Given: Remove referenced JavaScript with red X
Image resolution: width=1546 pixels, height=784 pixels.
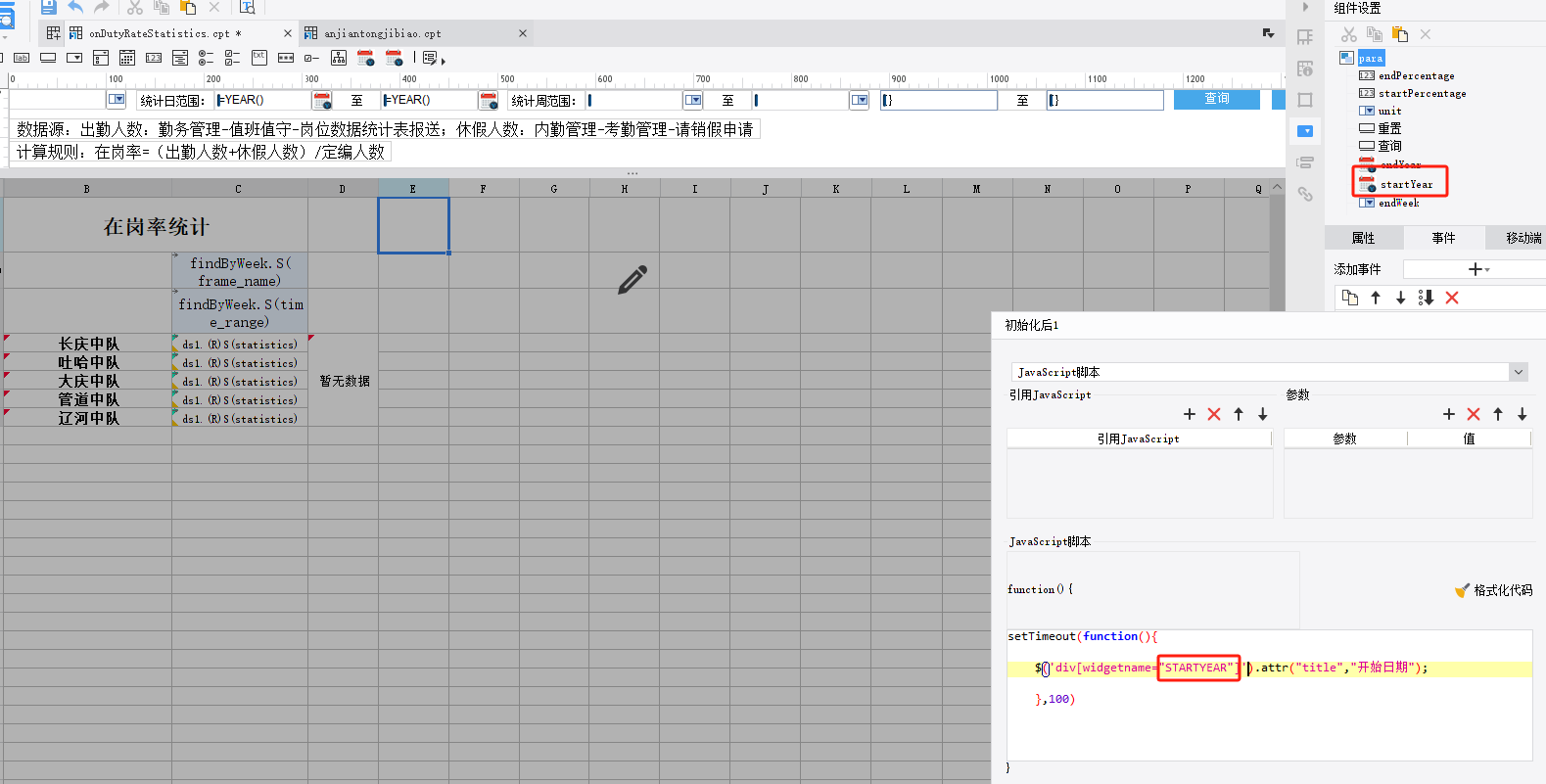Looking at the screenshot, I should [1214, 414].
